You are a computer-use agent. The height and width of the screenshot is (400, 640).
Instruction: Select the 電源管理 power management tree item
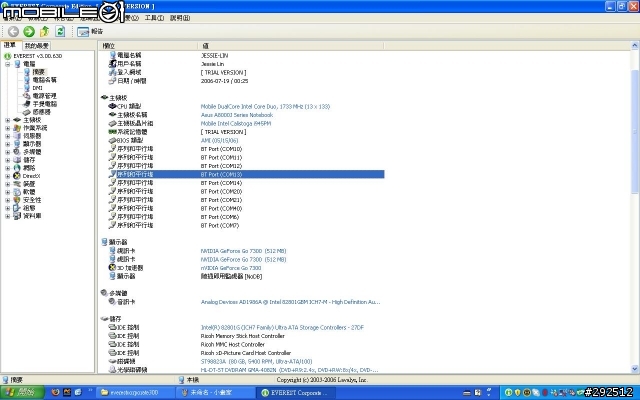click(44, 96)
